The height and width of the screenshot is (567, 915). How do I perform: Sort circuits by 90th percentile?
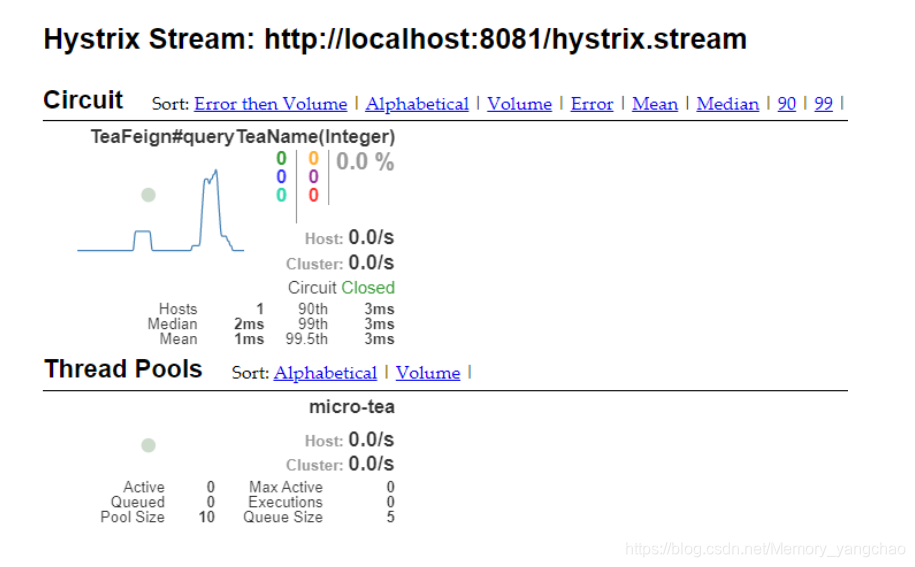click(787, 104)
